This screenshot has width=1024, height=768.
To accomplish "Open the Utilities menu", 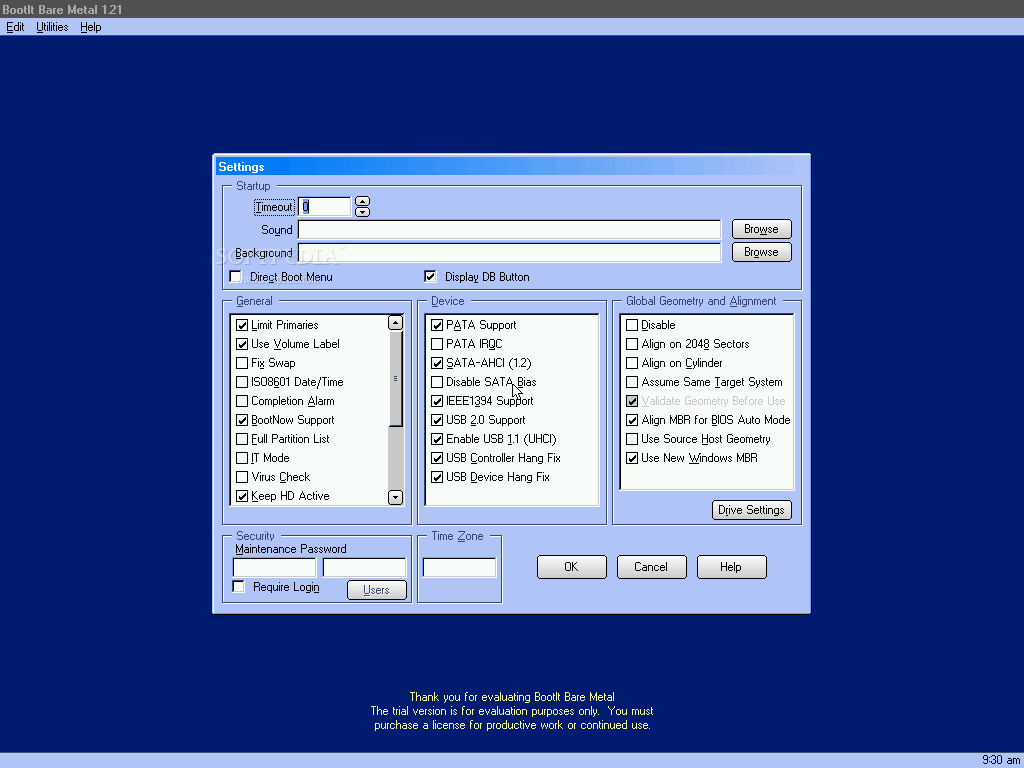I will pyautogui.click(x=52, y=27).
